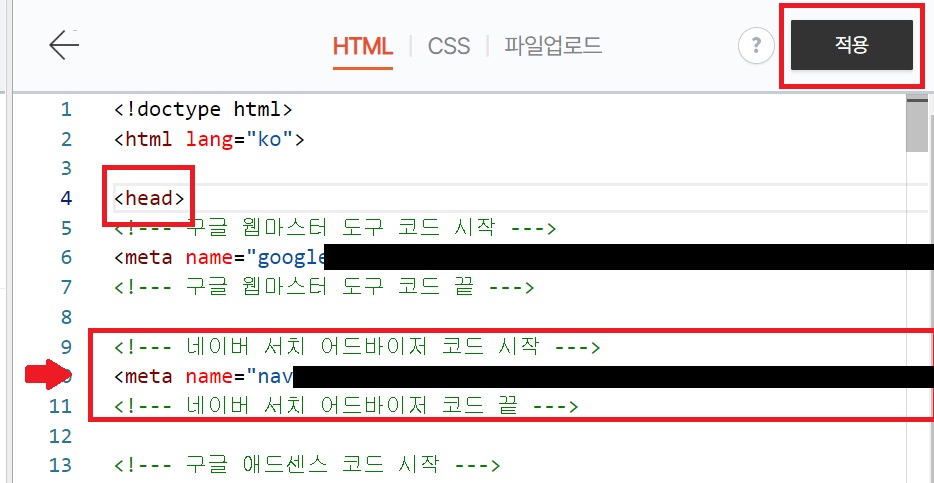Click the meta name="google line
The height and width of the screenshot is (483, 934).
[x=220, y=257]
